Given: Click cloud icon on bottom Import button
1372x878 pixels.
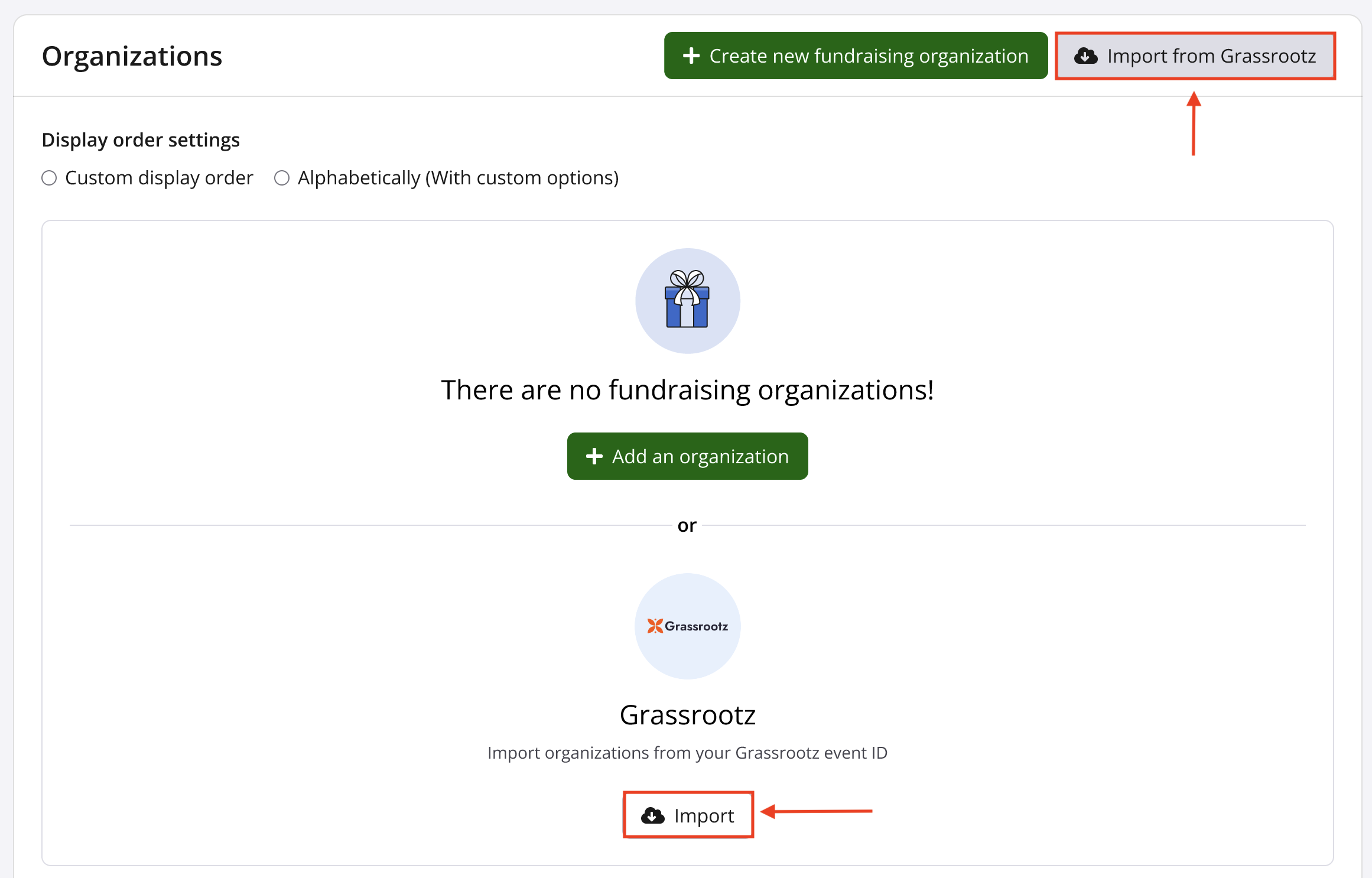Looking at the screenshot, I should pyautogui.click(x=652, y=815).
